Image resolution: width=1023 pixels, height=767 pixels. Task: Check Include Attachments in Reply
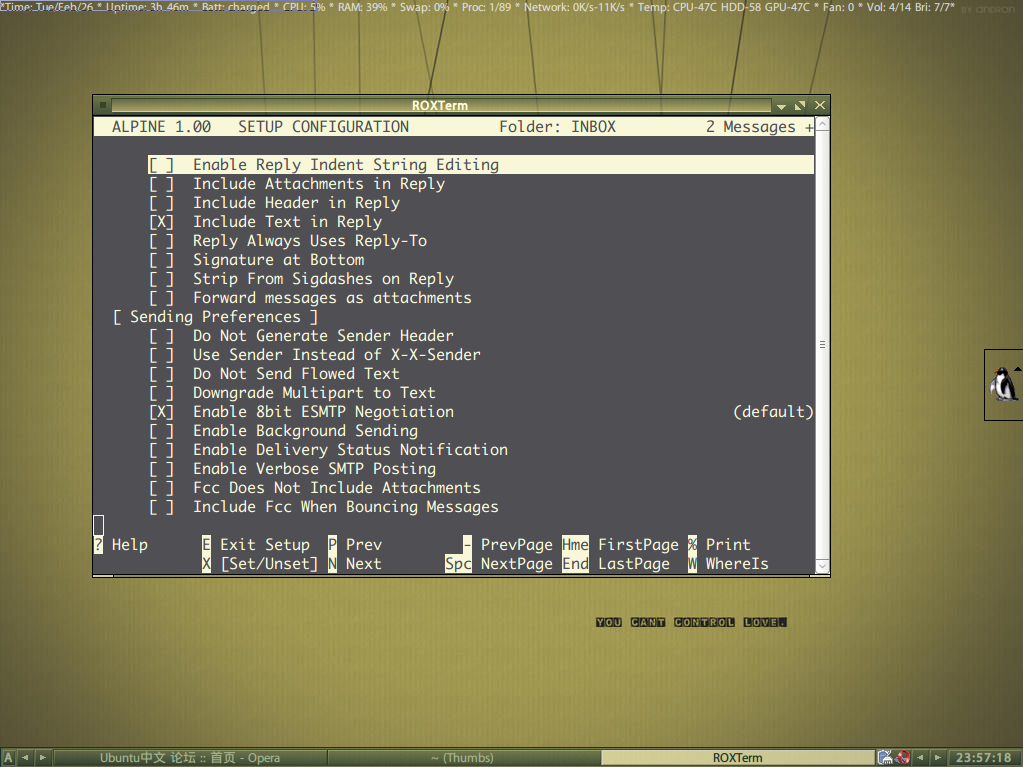161,184
